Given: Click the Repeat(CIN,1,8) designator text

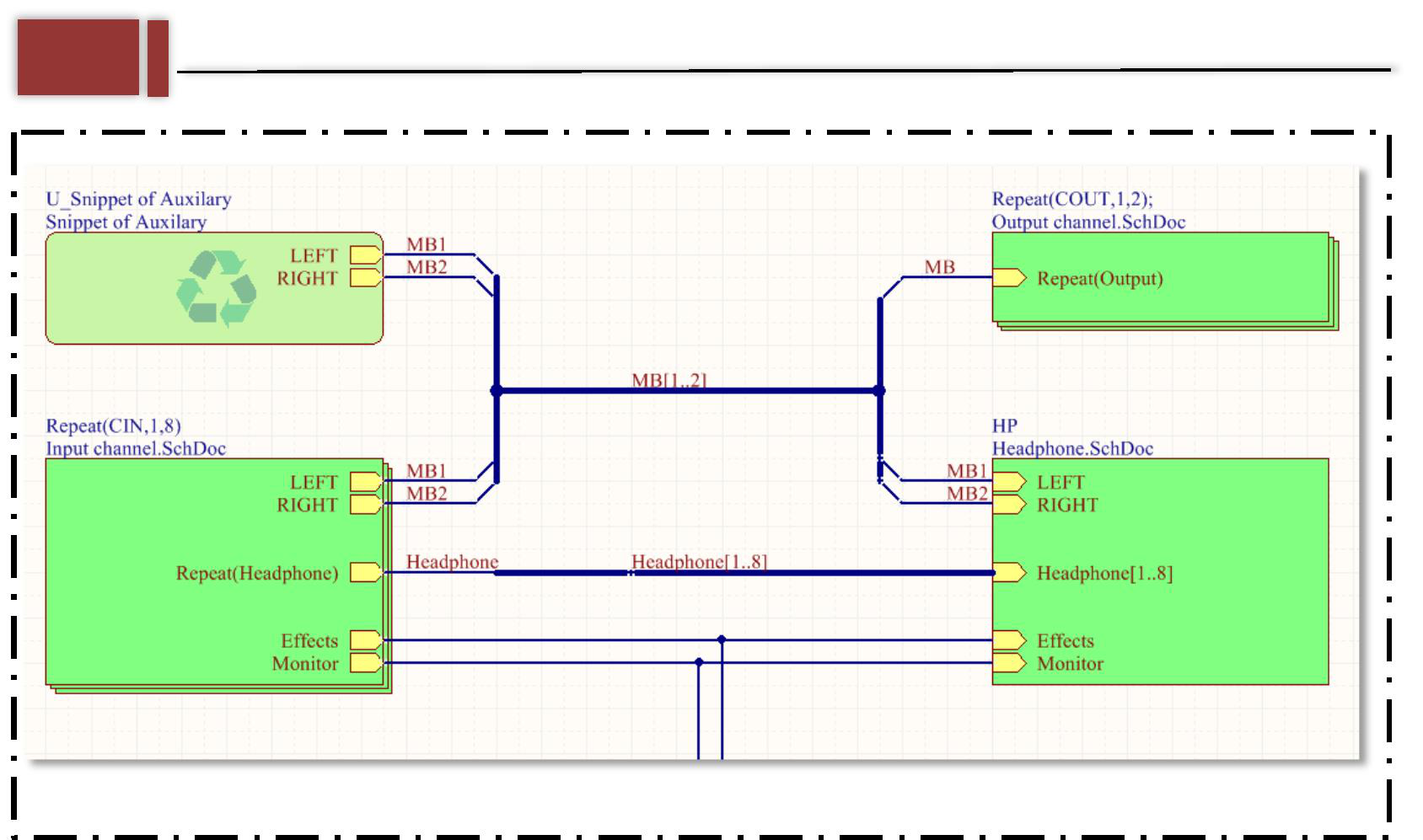Looking at the screenshot, I should 113,425.
